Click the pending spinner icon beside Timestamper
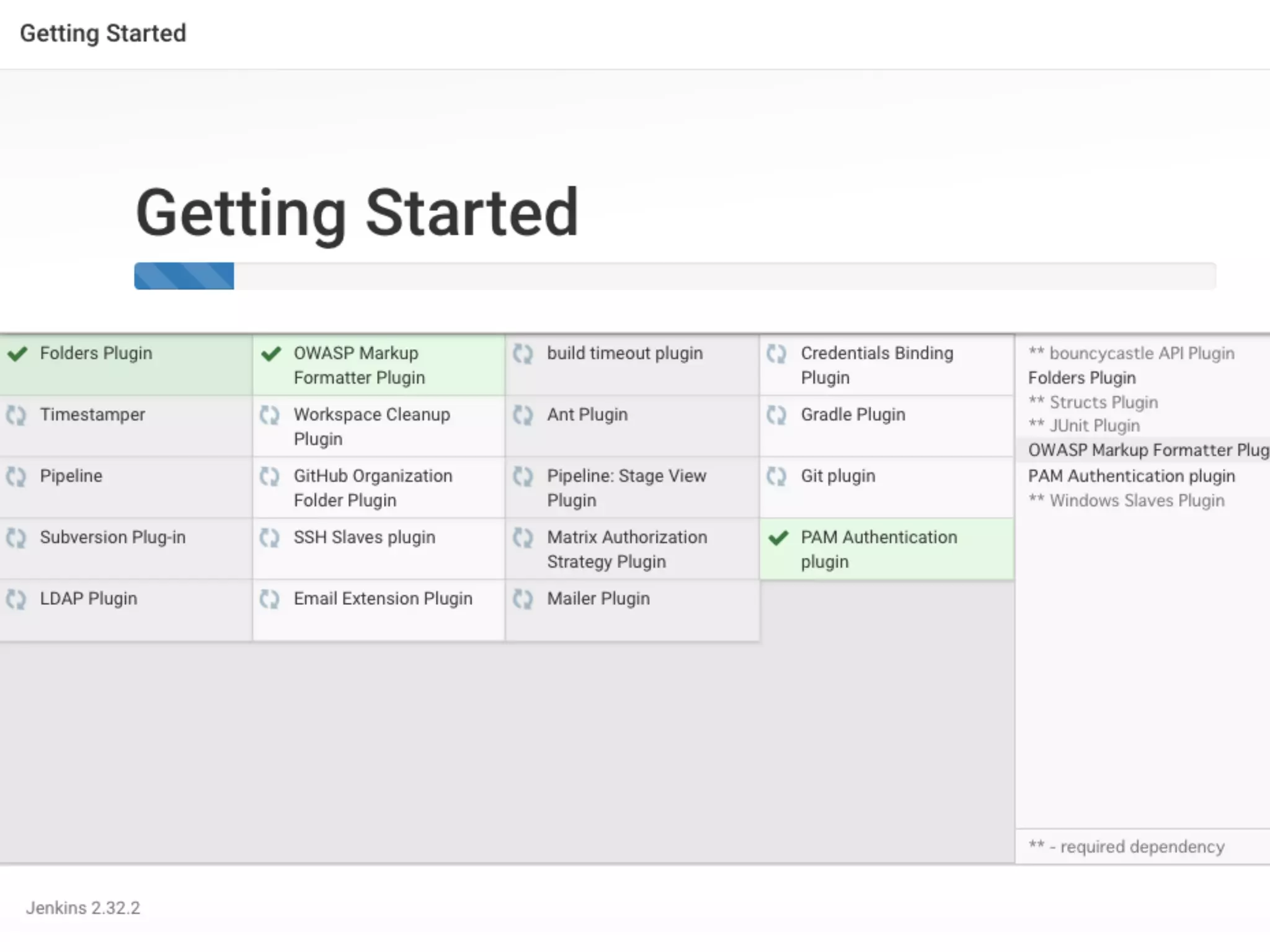 (17, 415)
